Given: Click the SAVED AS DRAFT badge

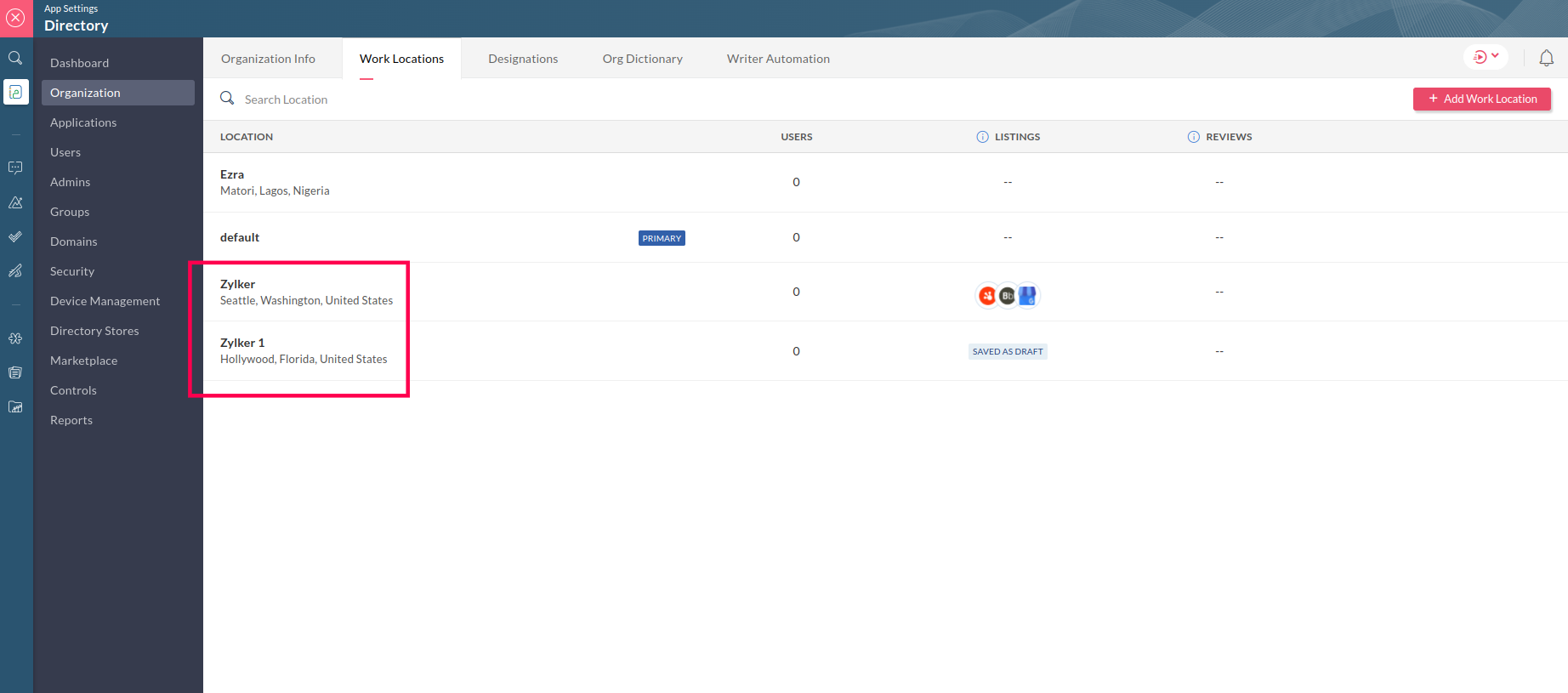Looking at the screenshot, I should pos(1008,351).
